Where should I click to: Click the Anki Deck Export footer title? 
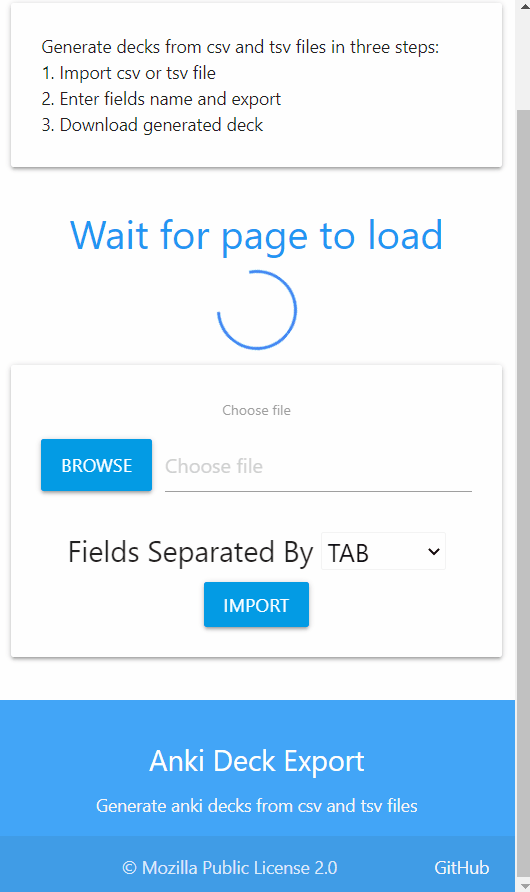[256, 761]
